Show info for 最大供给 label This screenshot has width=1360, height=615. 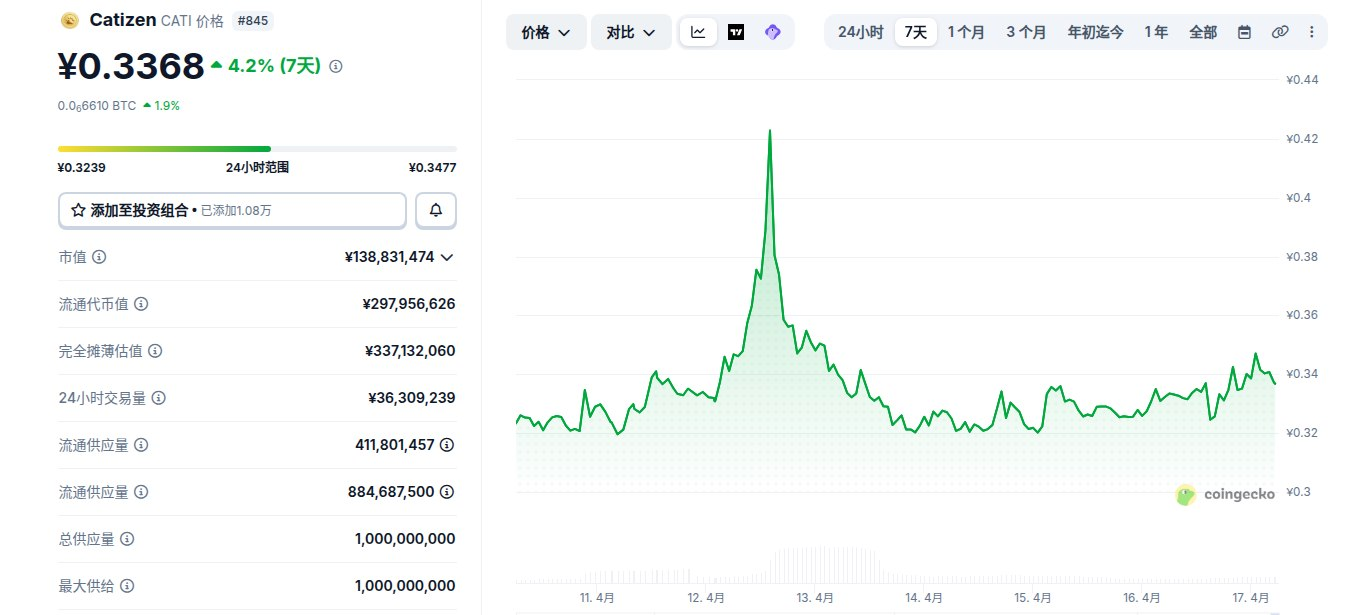coord(127,586)
